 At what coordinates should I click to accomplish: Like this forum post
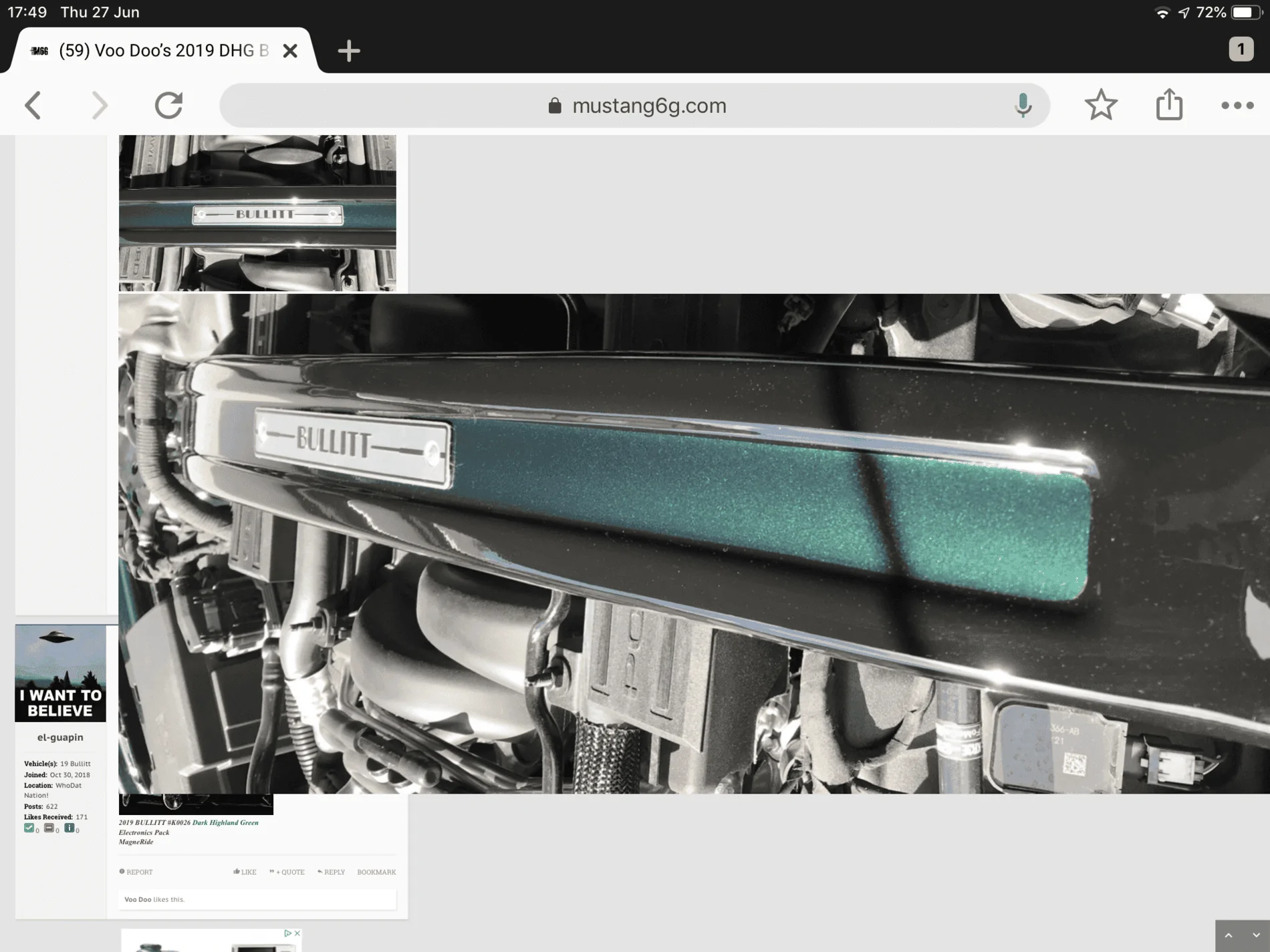pos(245,872)
